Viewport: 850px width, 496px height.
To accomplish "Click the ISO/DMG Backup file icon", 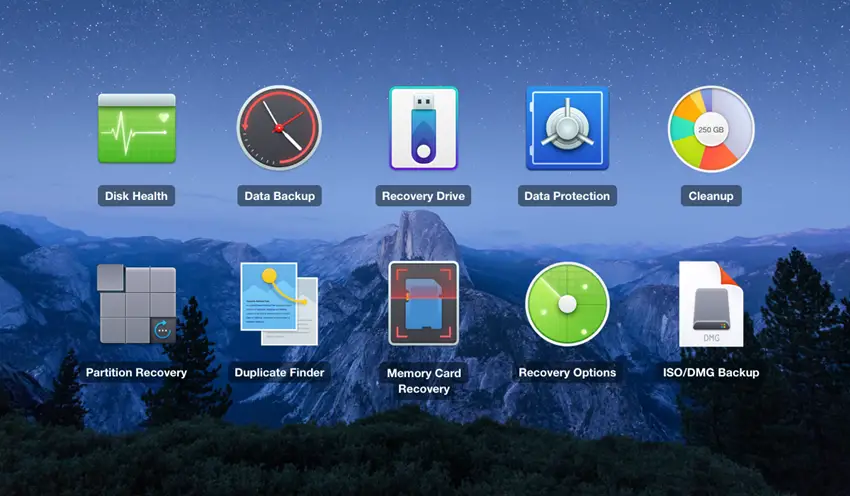I will pos(711,304).
